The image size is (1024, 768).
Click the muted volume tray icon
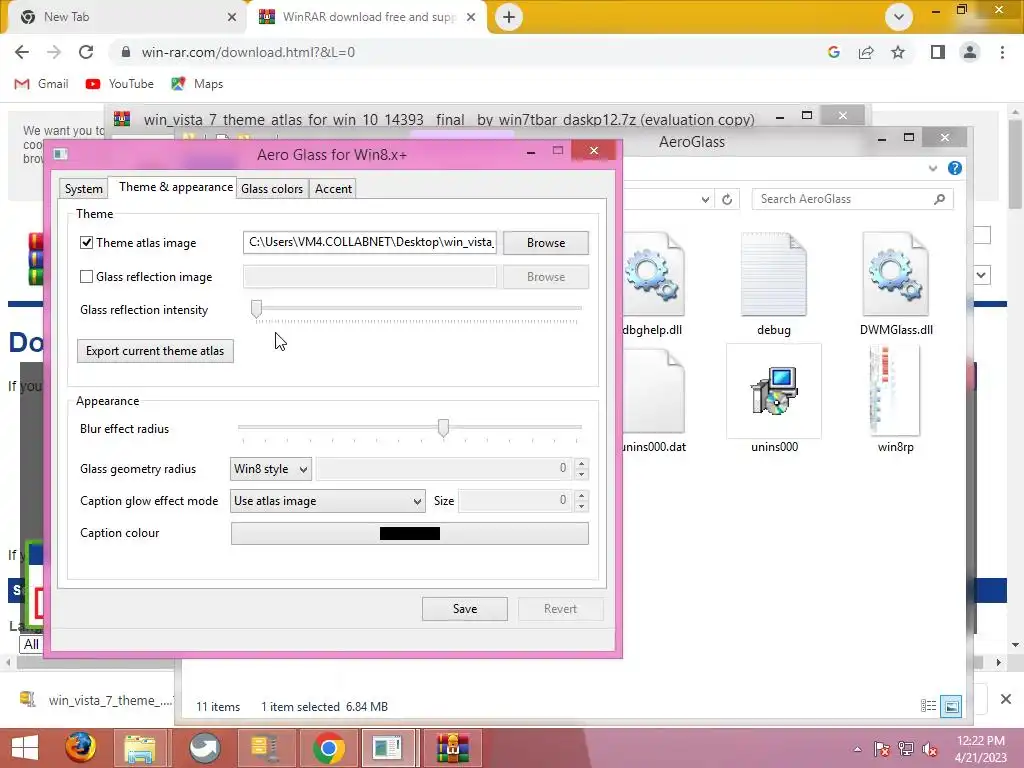(x=929, y=749)
